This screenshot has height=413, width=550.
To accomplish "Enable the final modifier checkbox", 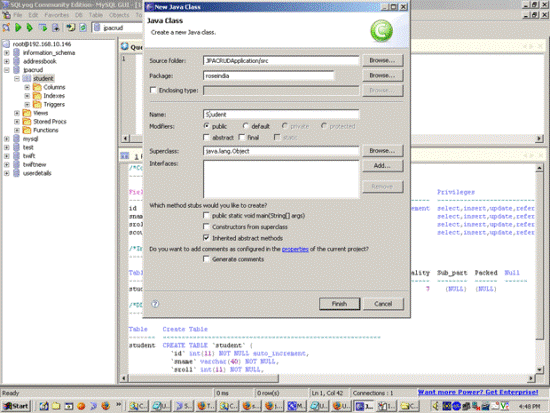I will 242,137.
